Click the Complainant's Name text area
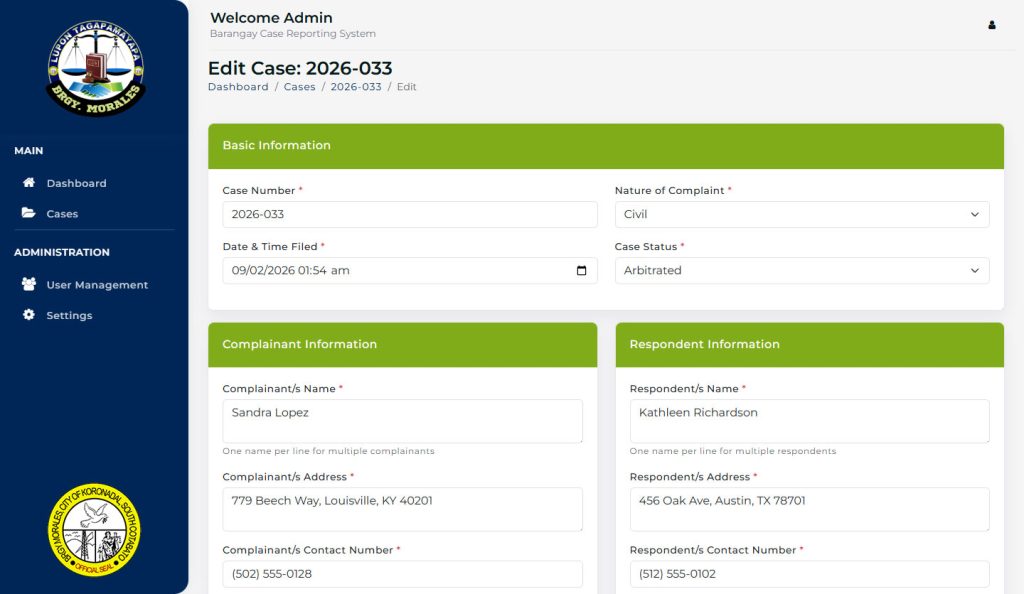 coord(402,421)
